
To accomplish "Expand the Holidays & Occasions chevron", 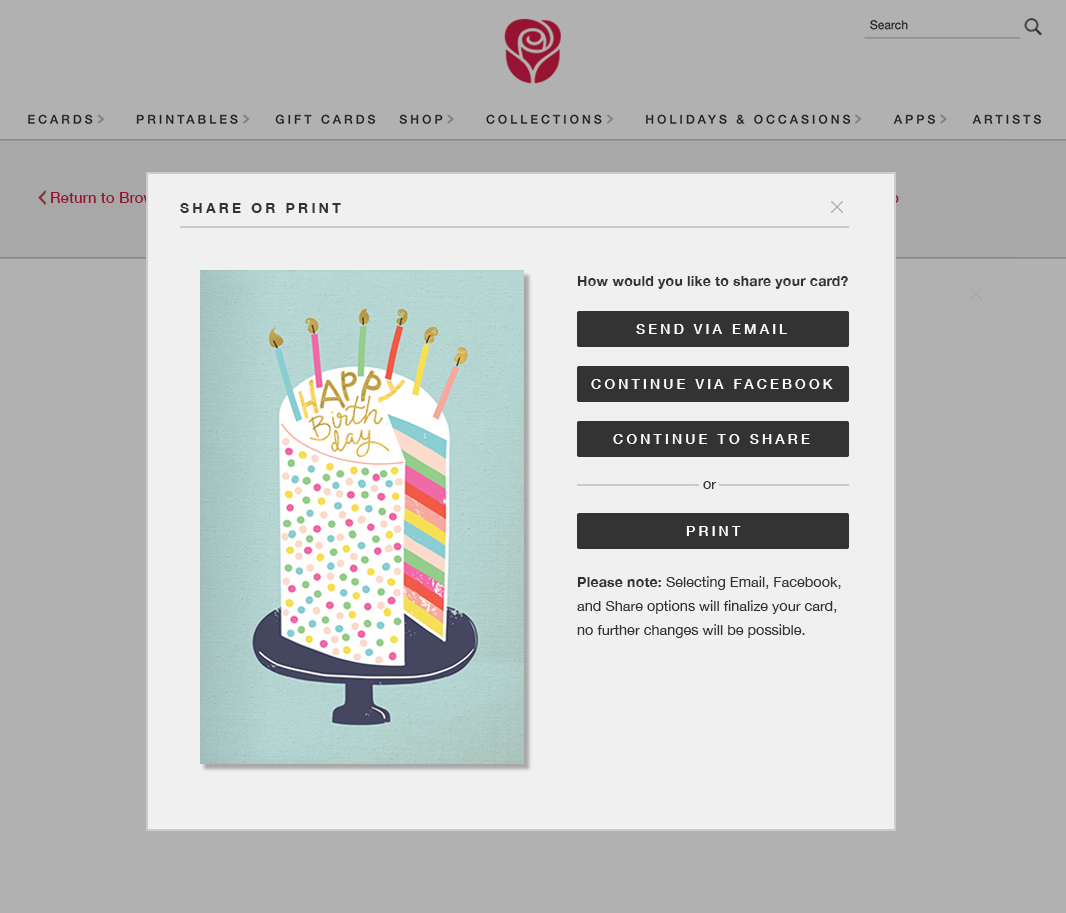I will pyautogui.click(x=859, y=120).
